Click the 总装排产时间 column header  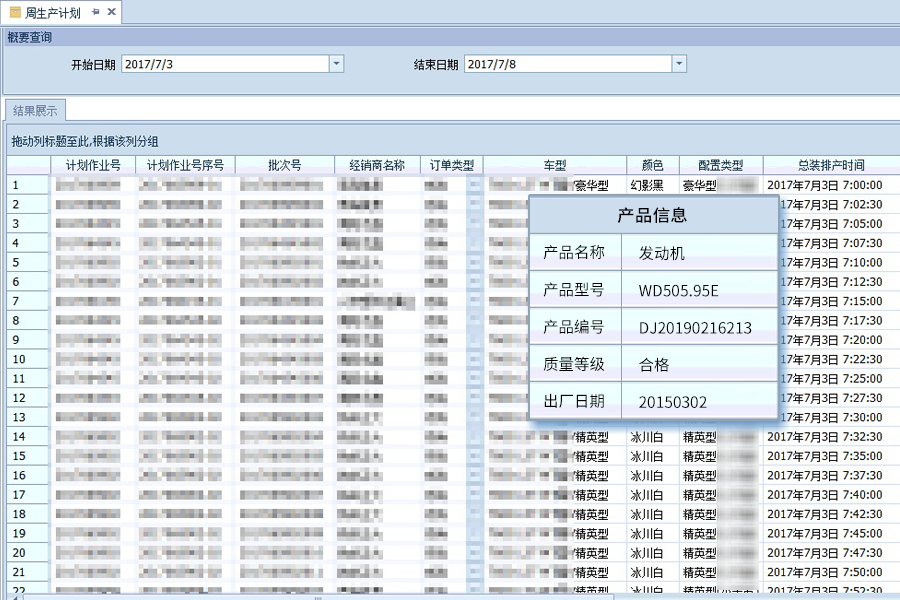(x=831, y=165)
